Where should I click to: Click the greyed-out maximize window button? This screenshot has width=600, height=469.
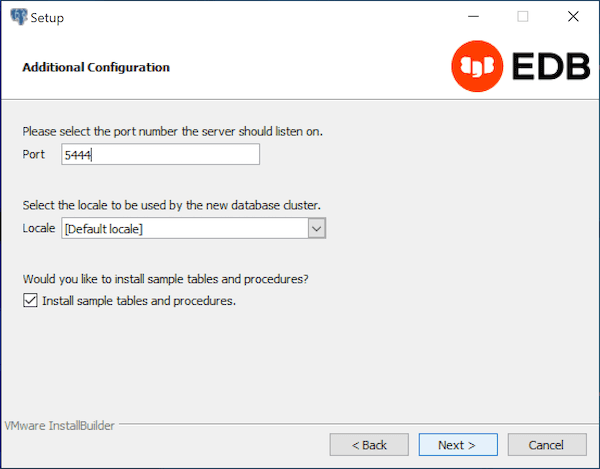(x=522, y=17)
